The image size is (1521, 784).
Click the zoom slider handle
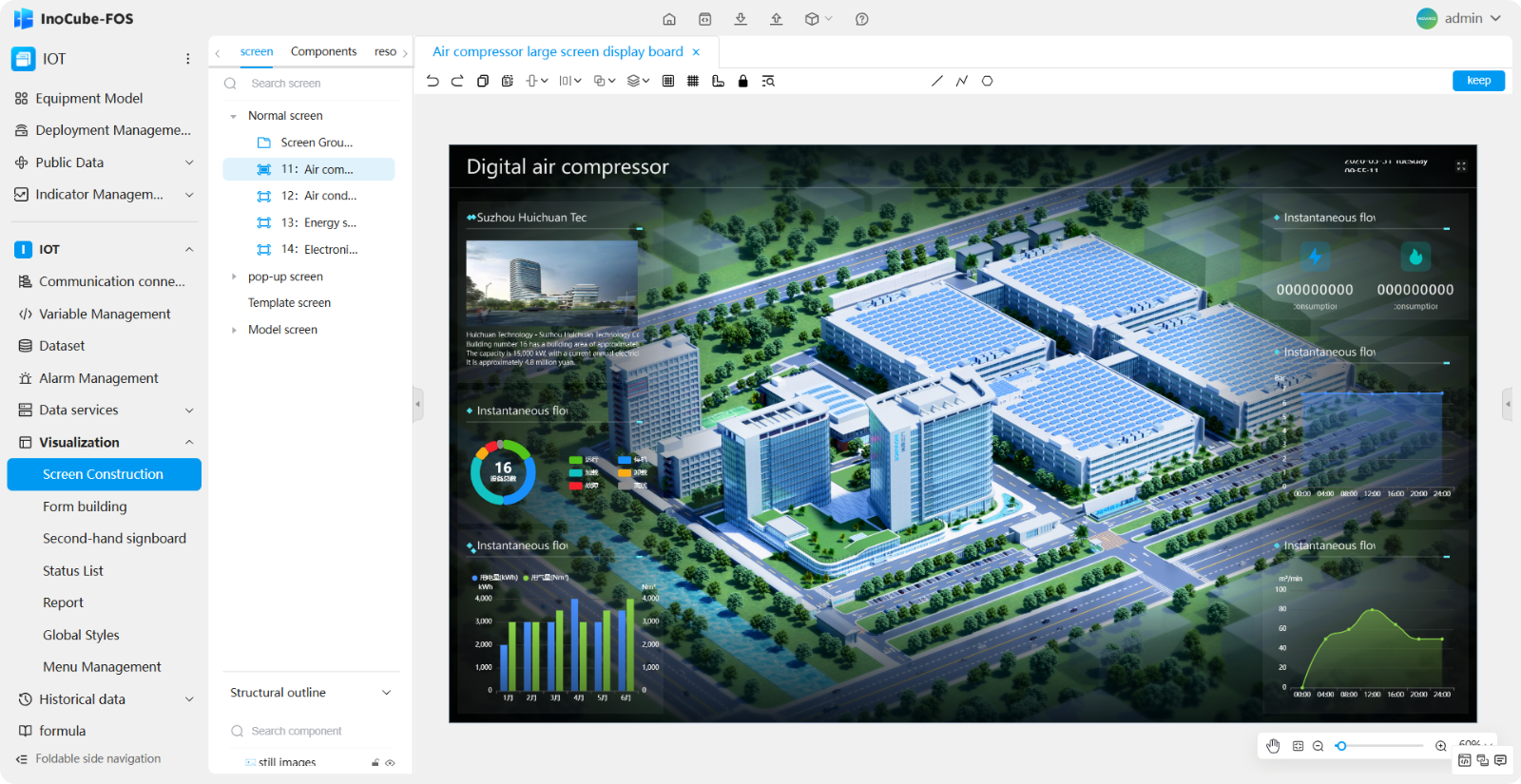pyautogui.click(x=1341, y=746)
